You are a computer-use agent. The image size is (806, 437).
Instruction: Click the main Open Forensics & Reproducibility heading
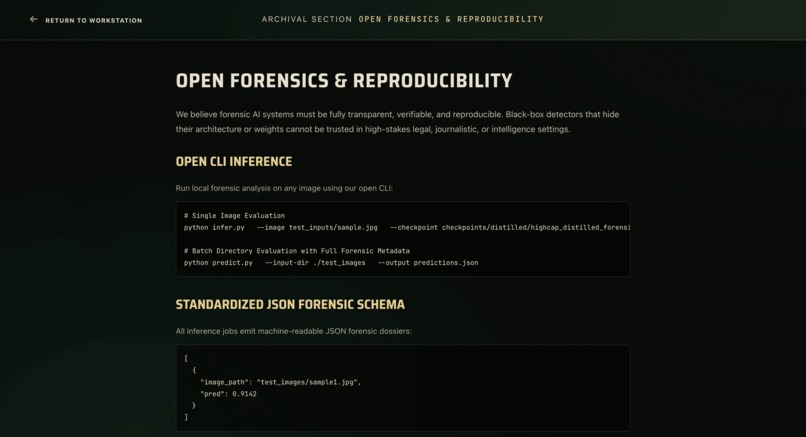coord(344,81)
